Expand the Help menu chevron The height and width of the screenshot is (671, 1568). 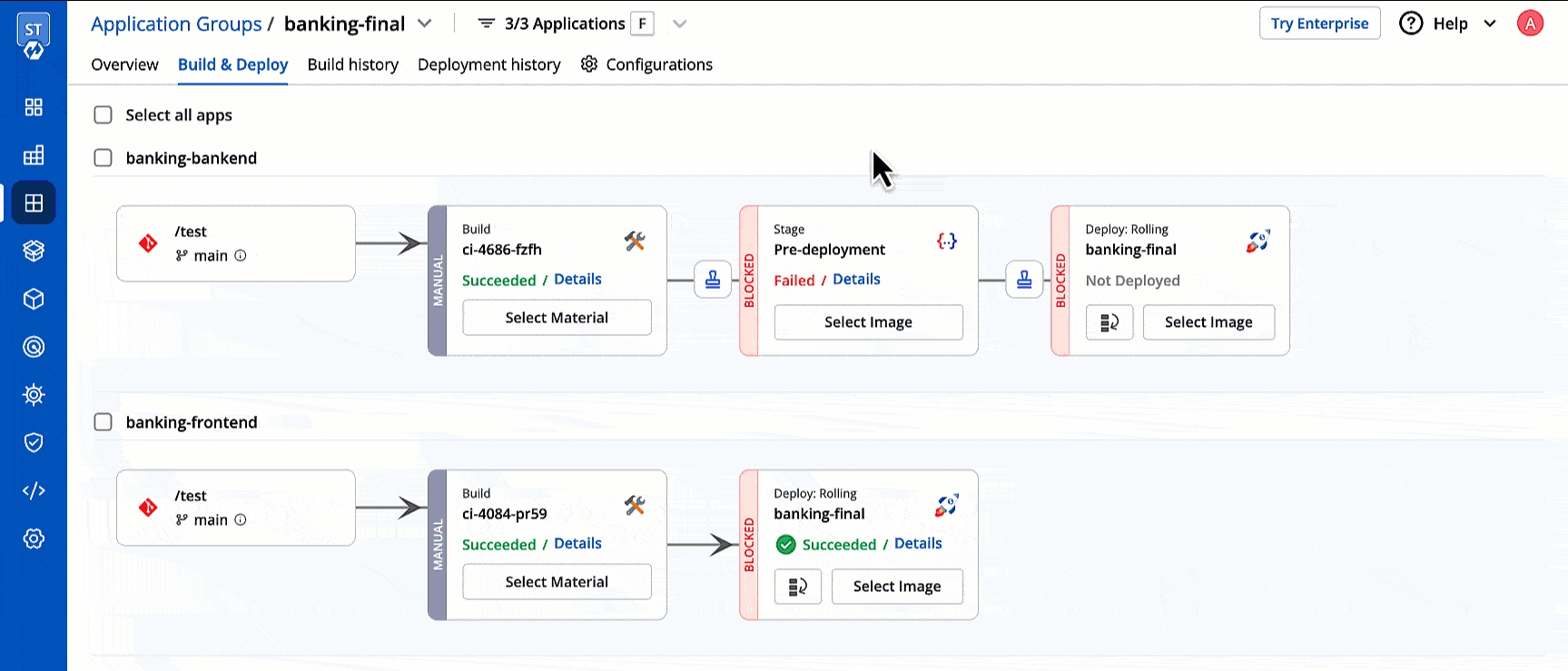(1490, 24)
